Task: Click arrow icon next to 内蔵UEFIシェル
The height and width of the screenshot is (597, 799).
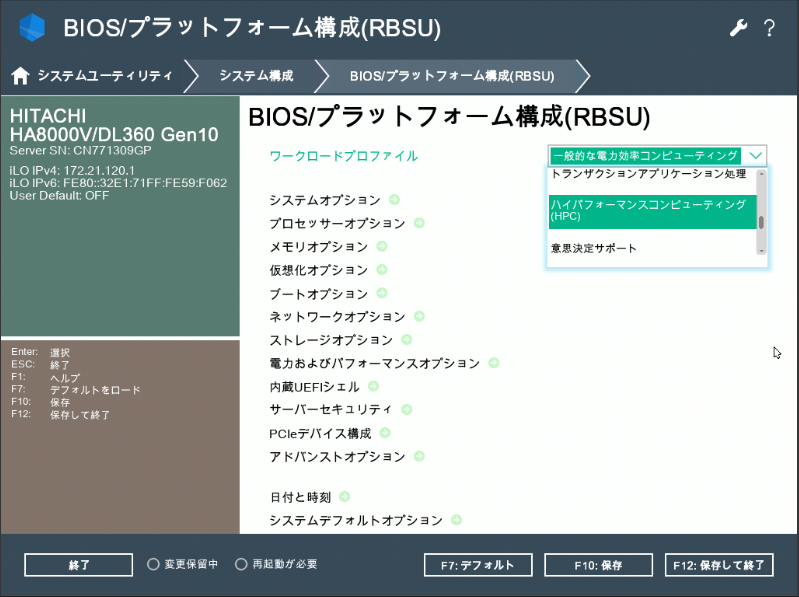Action: [x=373, y=386]
